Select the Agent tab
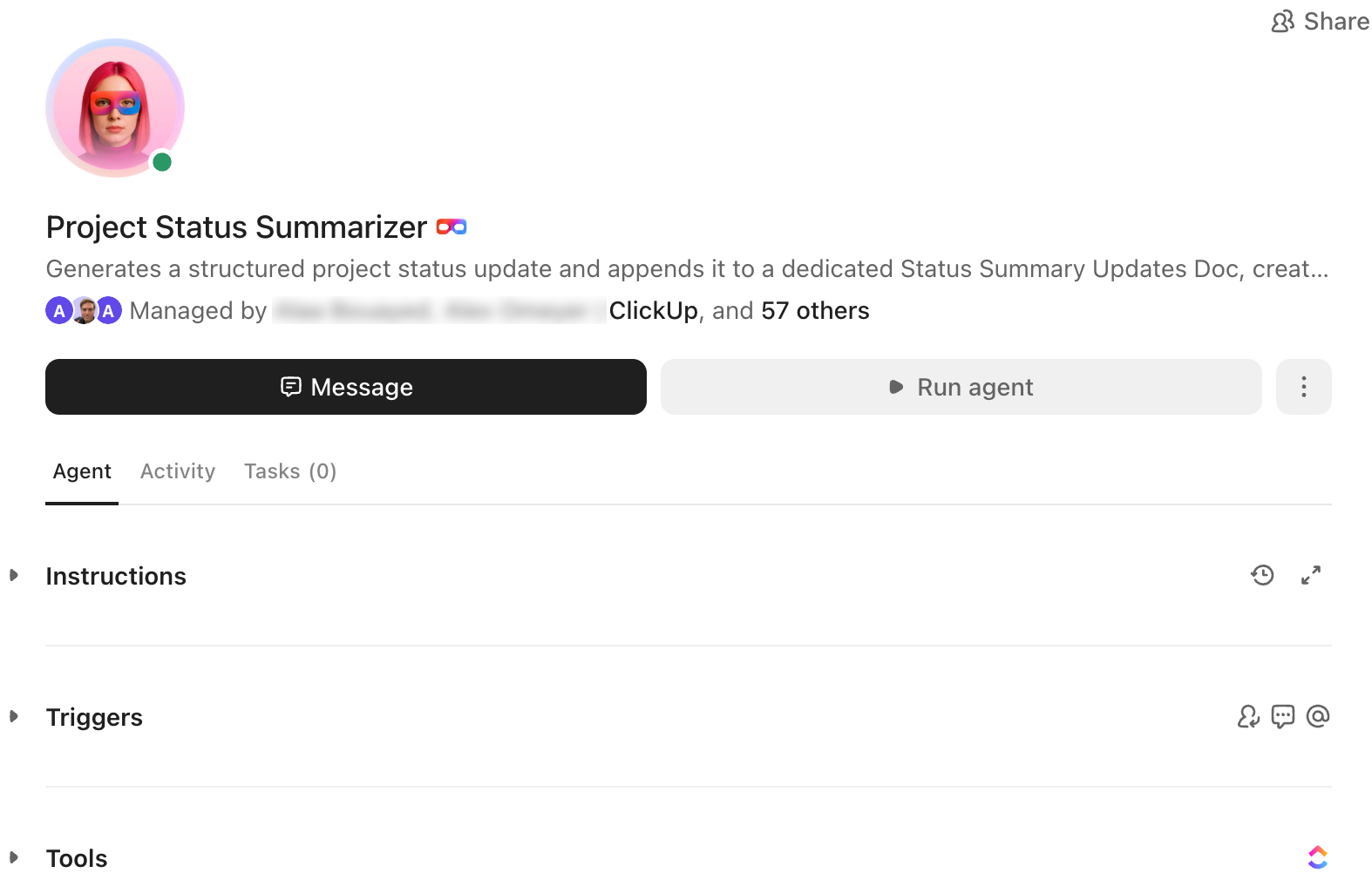The width and height of the screenshot is (1372, 873). tap(81, 470)
